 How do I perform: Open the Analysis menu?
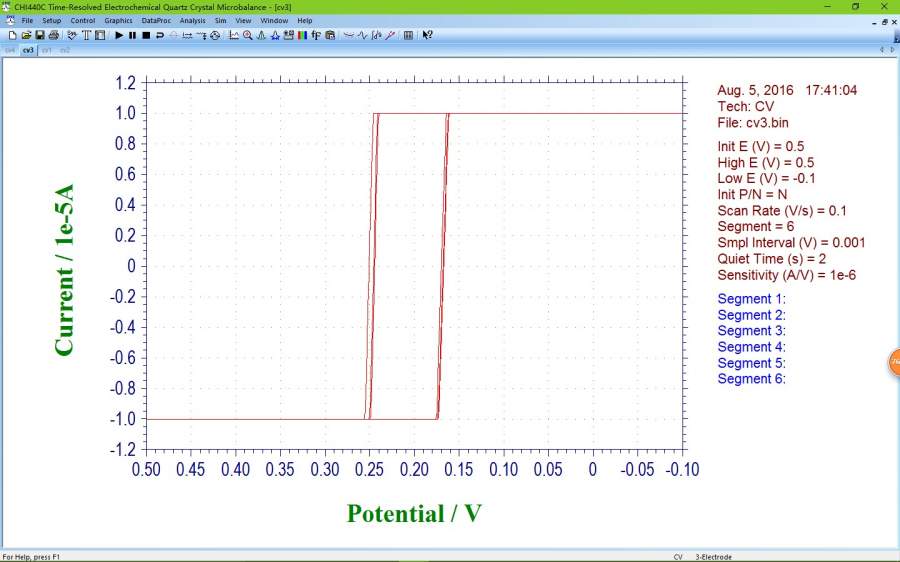point(192,21)
